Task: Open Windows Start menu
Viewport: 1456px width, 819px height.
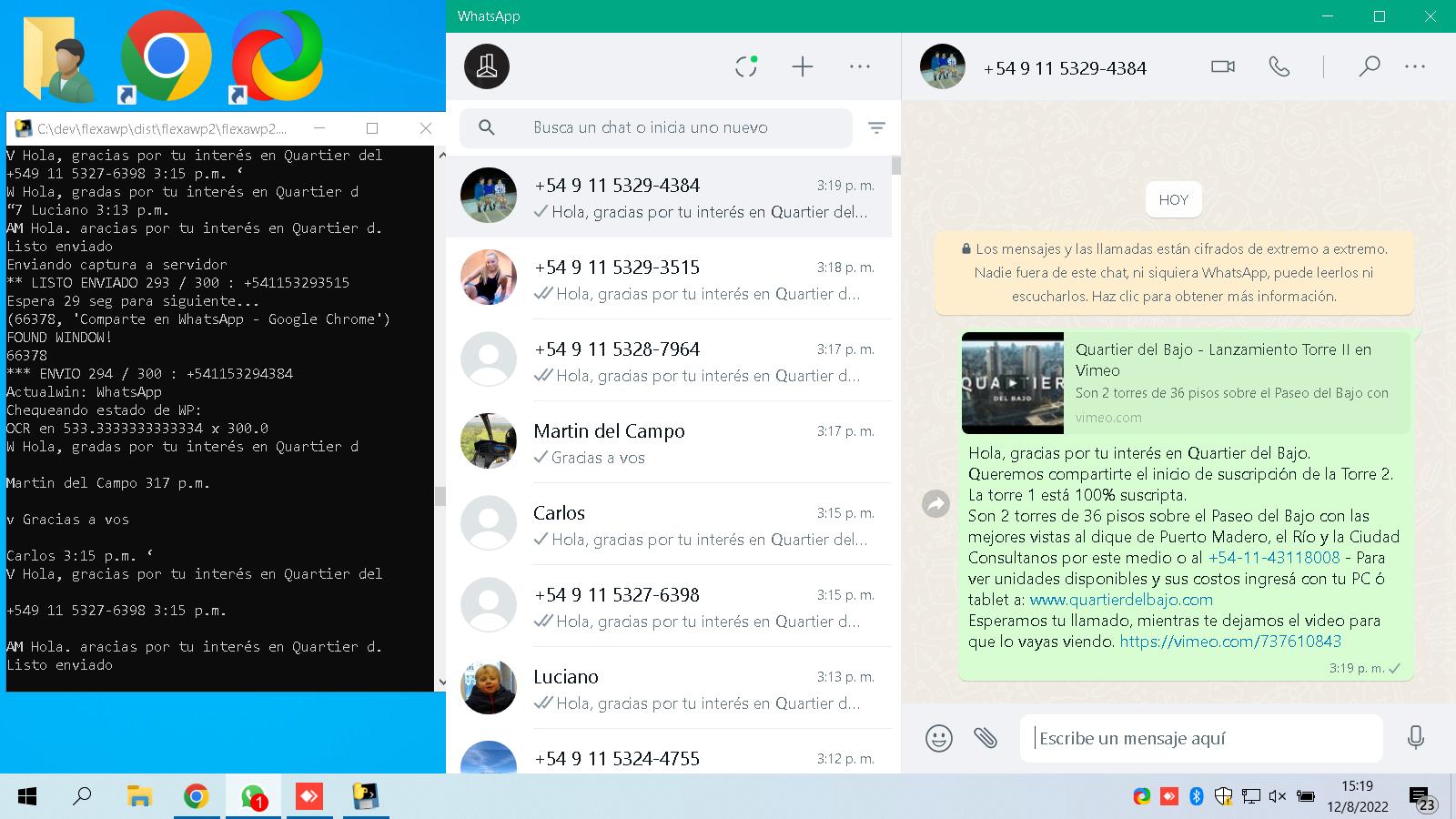Action: 27,797
